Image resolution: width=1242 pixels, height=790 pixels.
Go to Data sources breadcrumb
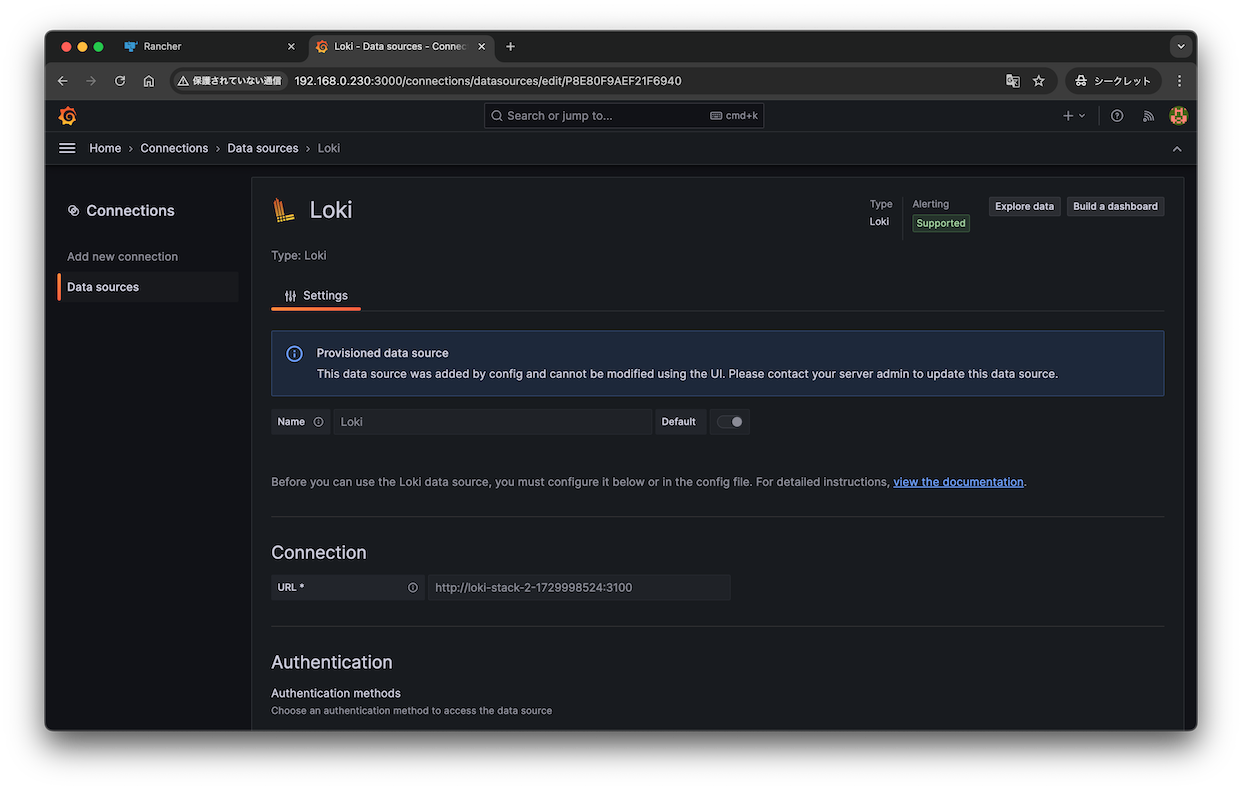(x=263, y=148)
